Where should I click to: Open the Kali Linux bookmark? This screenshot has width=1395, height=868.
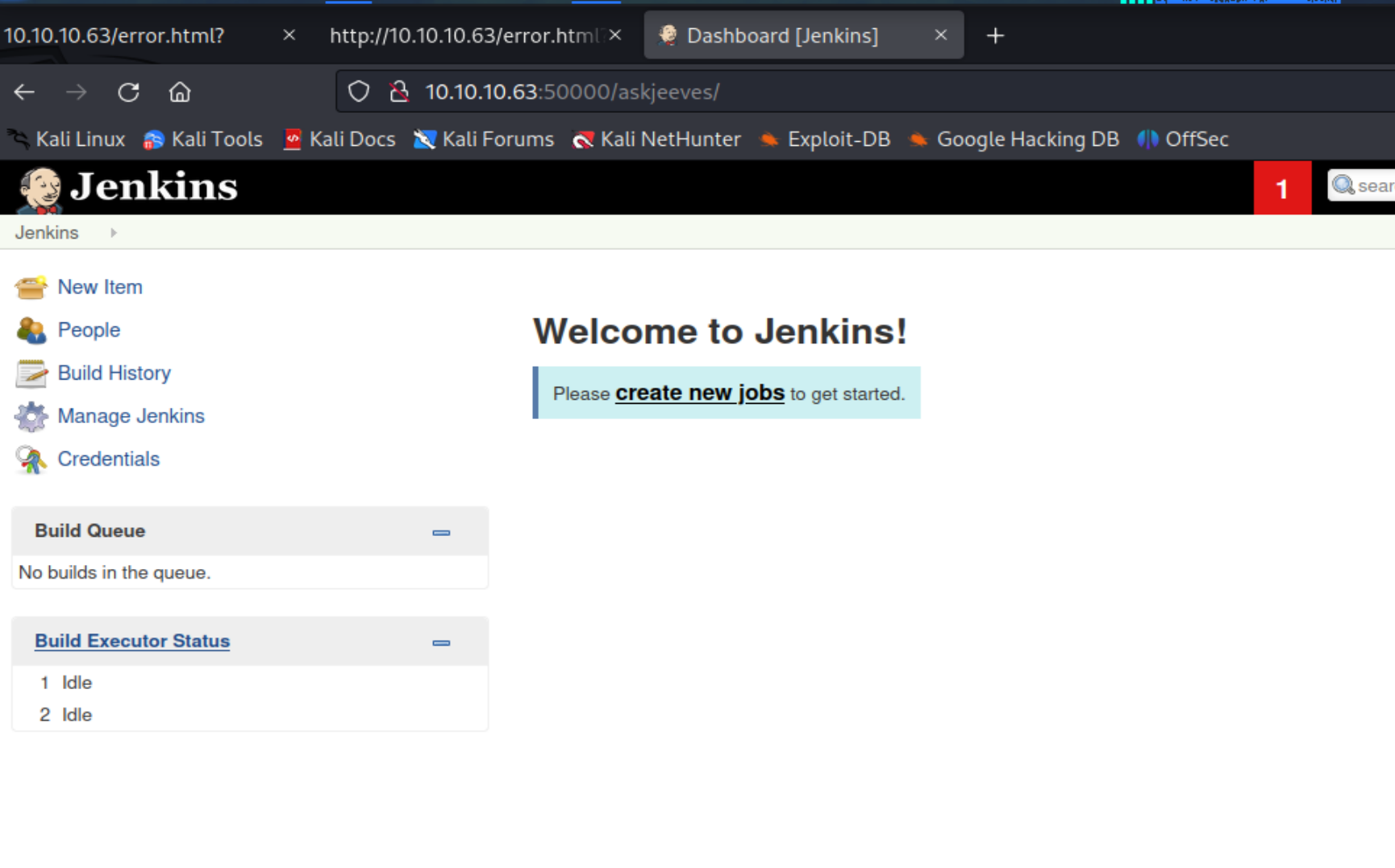pyautogui.click(x=68, y=139)
